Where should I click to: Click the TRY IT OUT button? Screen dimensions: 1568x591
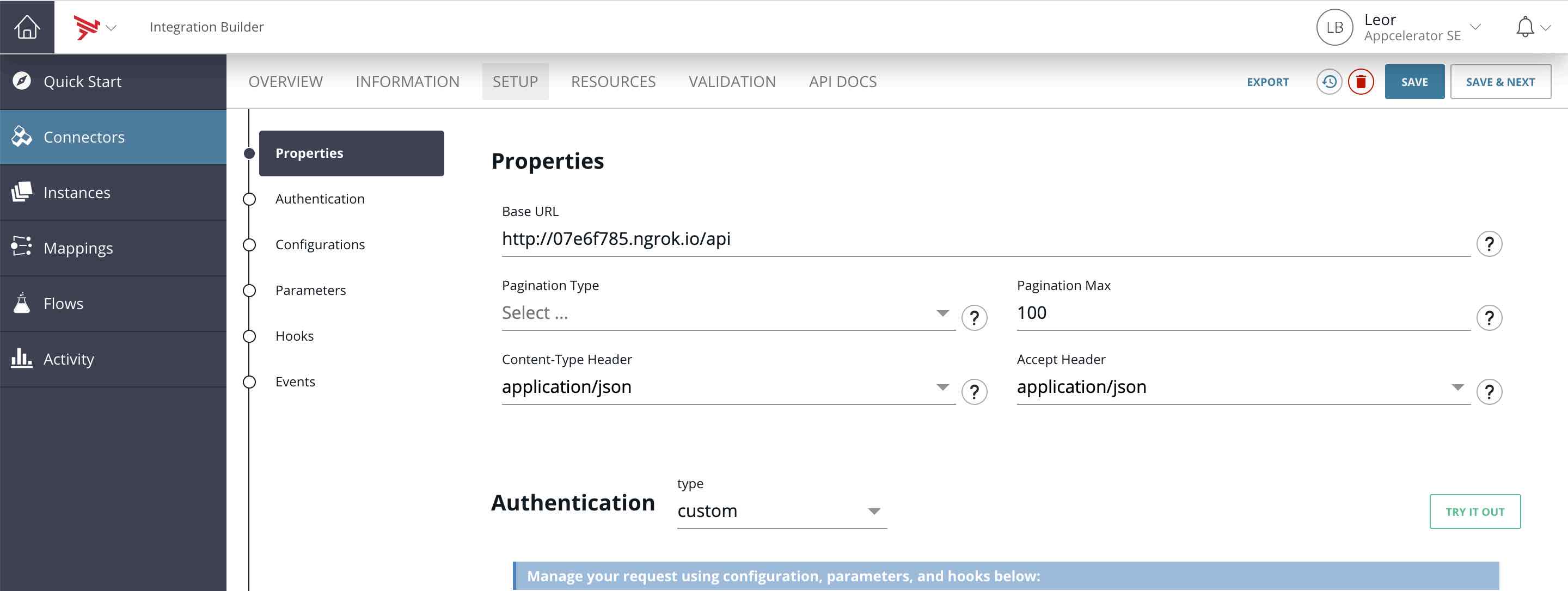click(x=1474, y=512)
